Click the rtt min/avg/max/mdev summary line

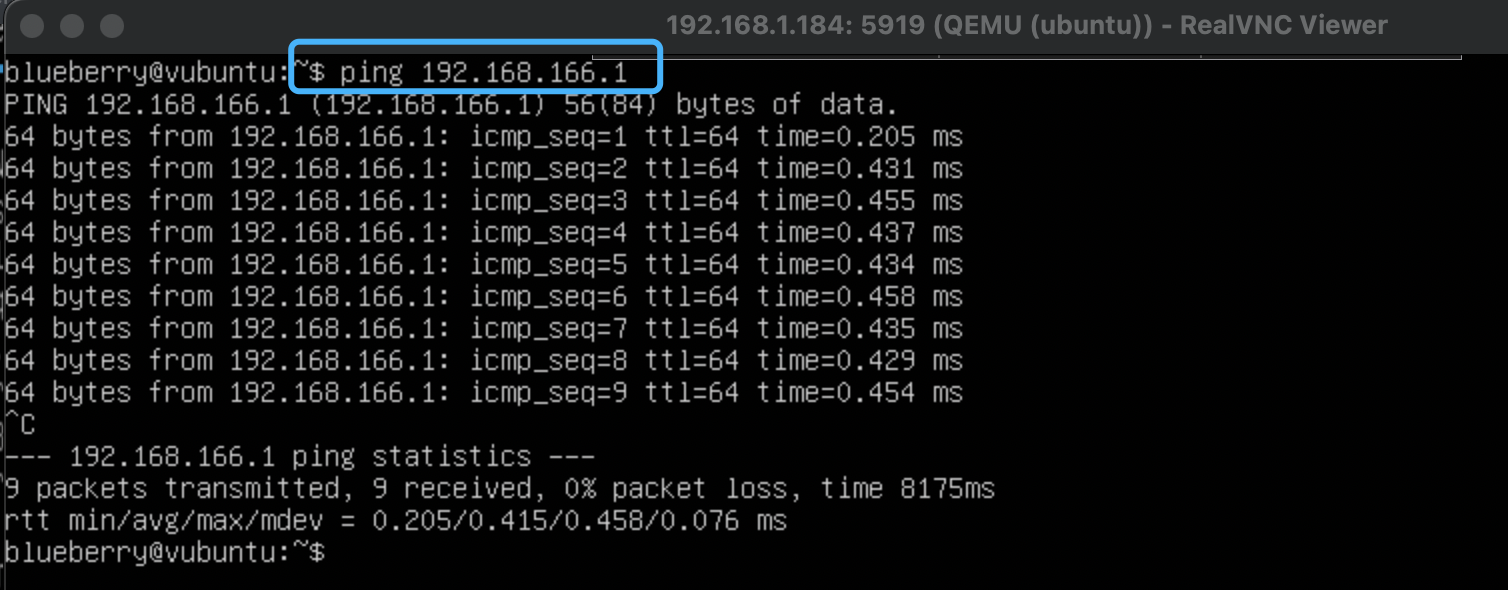point(395,521)
